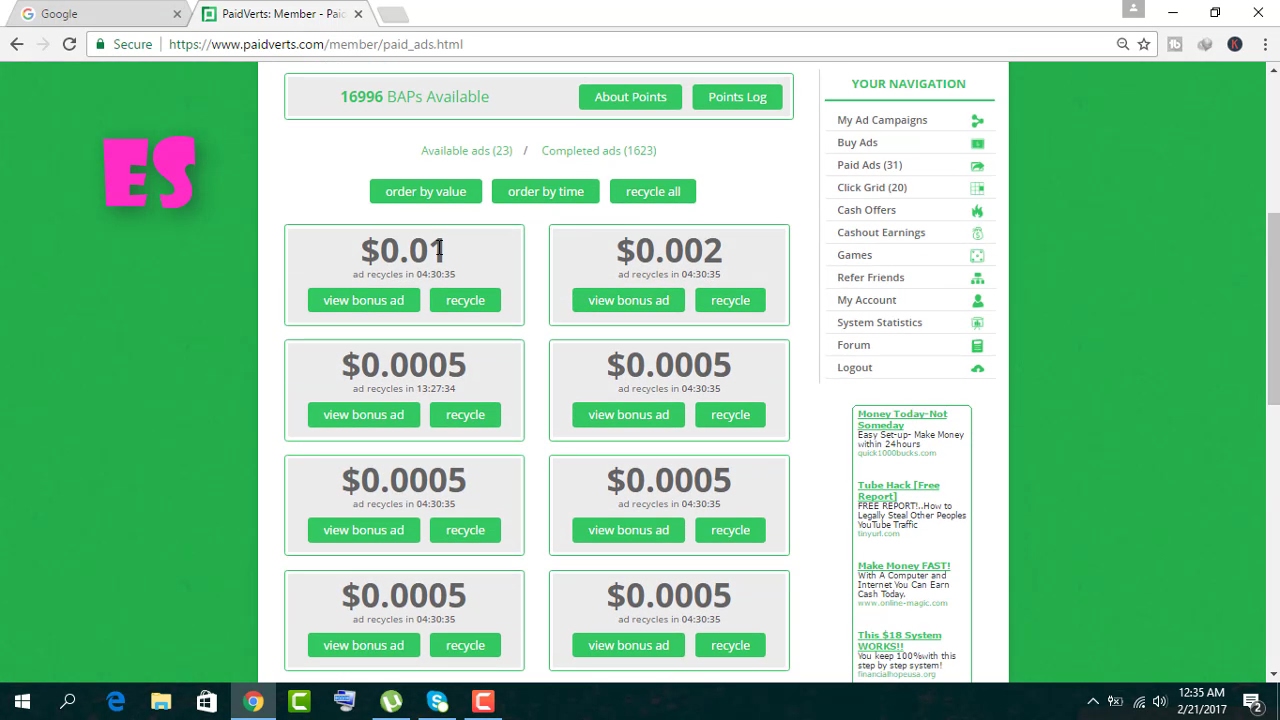This screenshot has width=1280, height=720.
Task: Order ads by value
Action: (x=426, y=191)
